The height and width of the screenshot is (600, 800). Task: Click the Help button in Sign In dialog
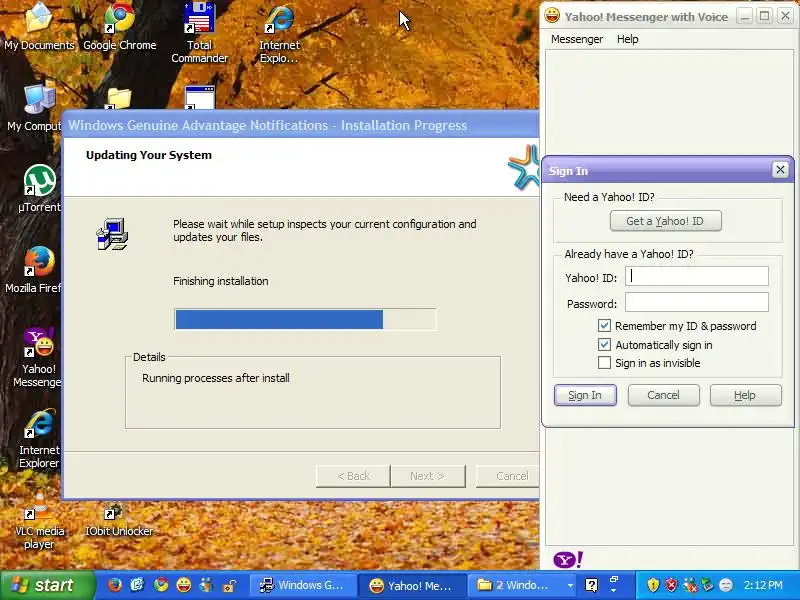pyautogui.click(x=745, y=395)
